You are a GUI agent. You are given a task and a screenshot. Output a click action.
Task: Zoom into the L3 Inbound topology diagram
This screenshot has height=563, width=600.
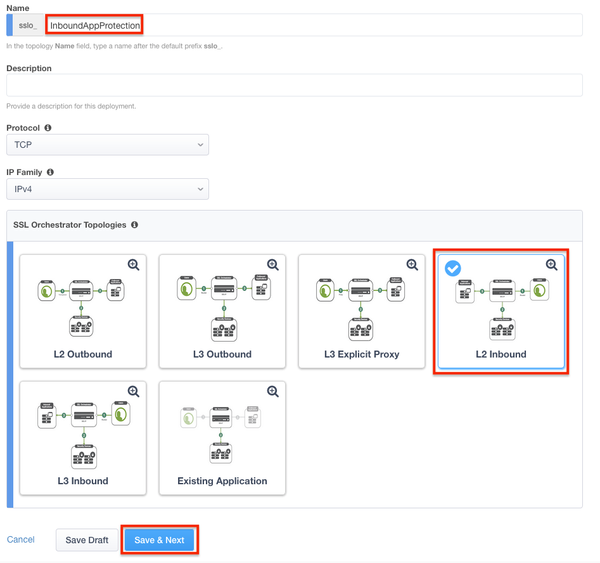[133, 392]
